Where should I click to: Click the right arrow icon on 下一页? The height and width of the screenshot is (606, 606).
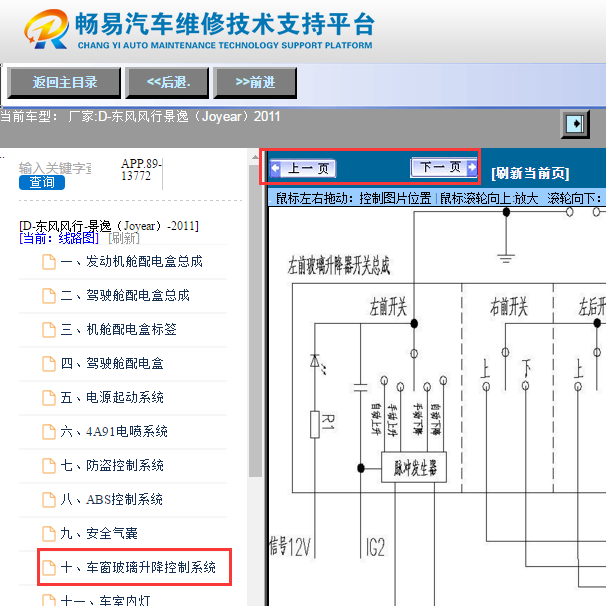472,167
